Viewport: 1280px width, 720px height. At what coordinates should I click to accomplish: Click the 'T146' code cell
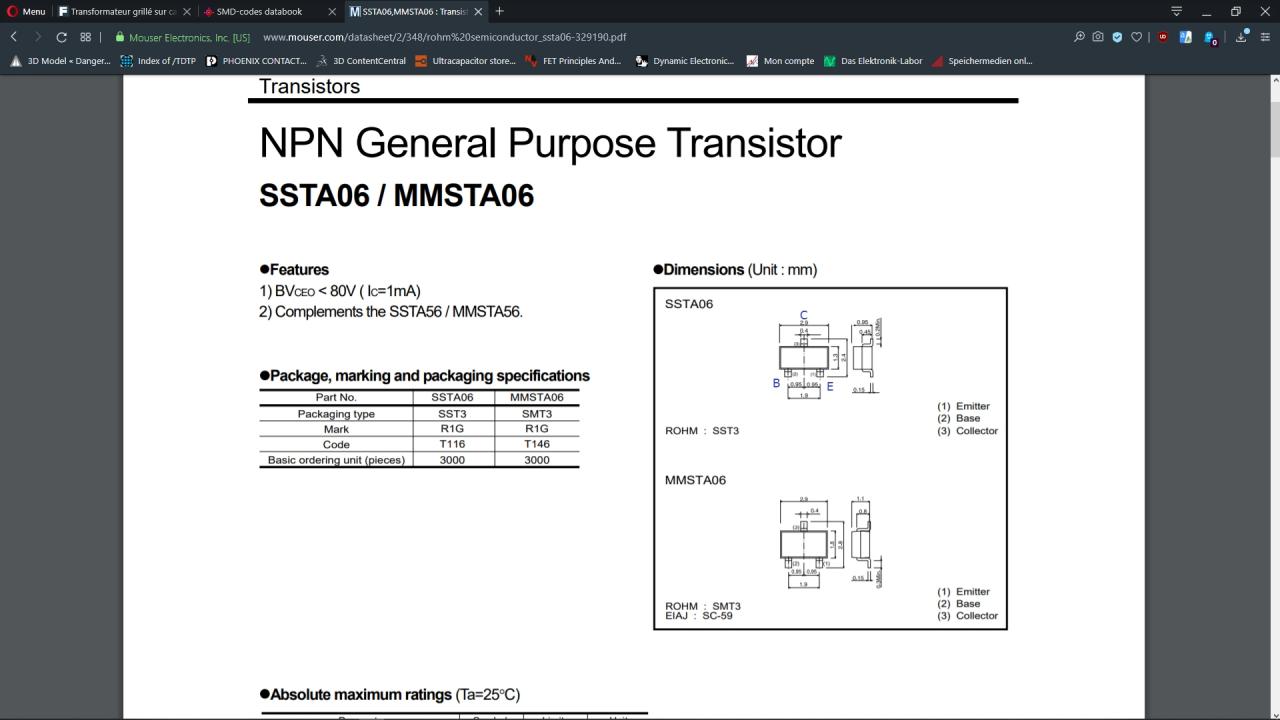[x=537, y=444]
